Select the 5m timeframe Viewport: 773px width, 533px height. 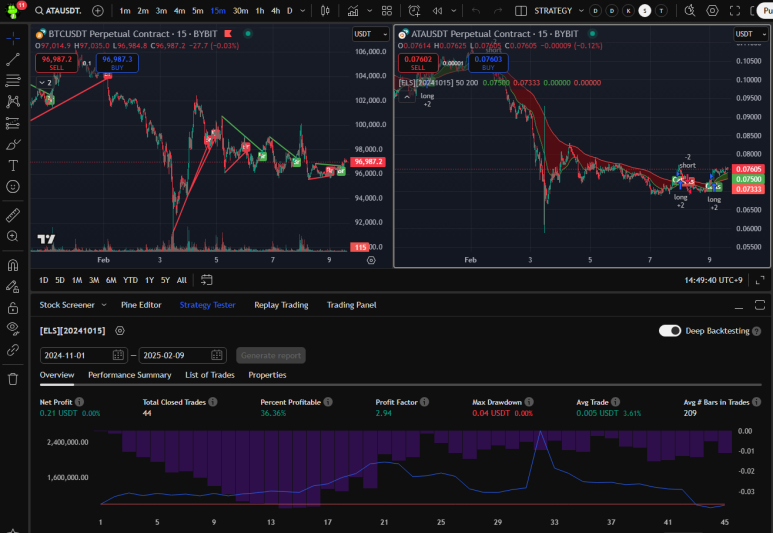pyautogui.click(x=198, y=10)
